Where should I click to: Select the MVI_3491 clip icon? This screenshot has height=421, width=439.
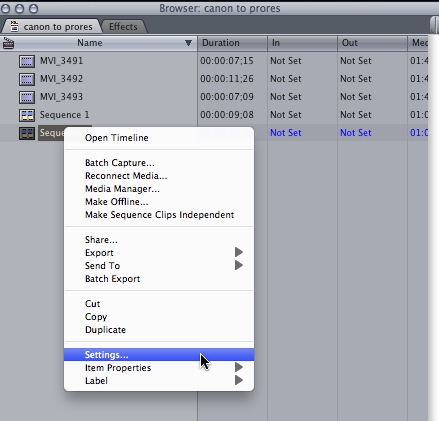27,61
